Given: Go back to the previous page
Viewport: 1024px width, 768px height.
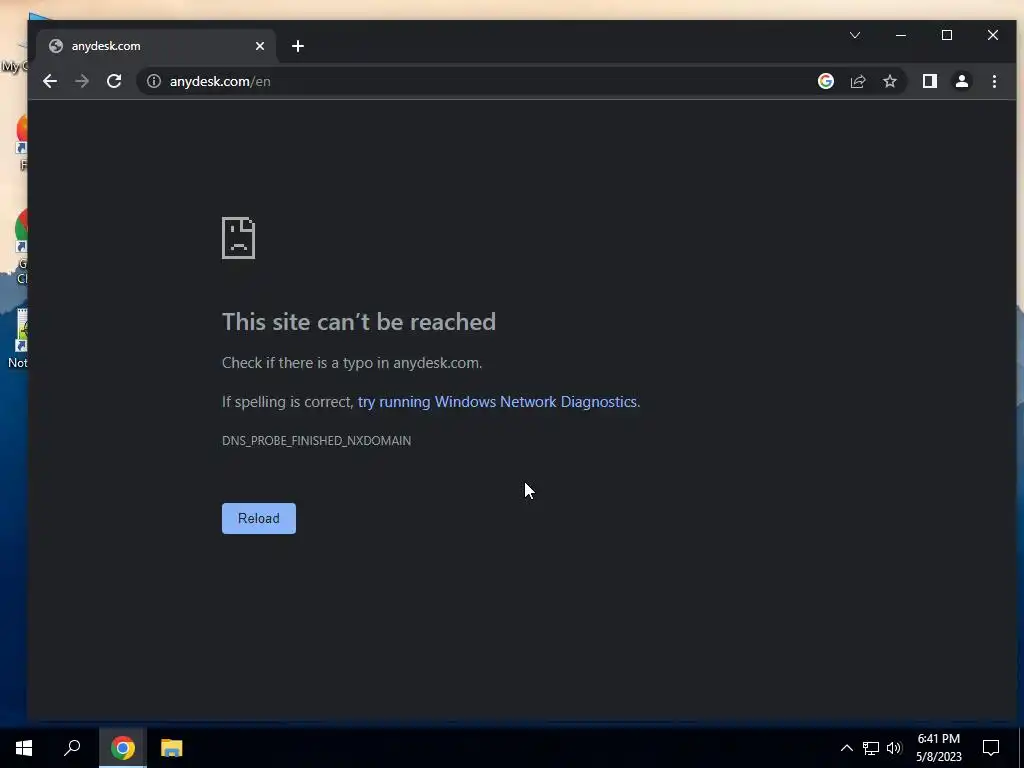Looking at the screenshot, I should click(50, 81).
